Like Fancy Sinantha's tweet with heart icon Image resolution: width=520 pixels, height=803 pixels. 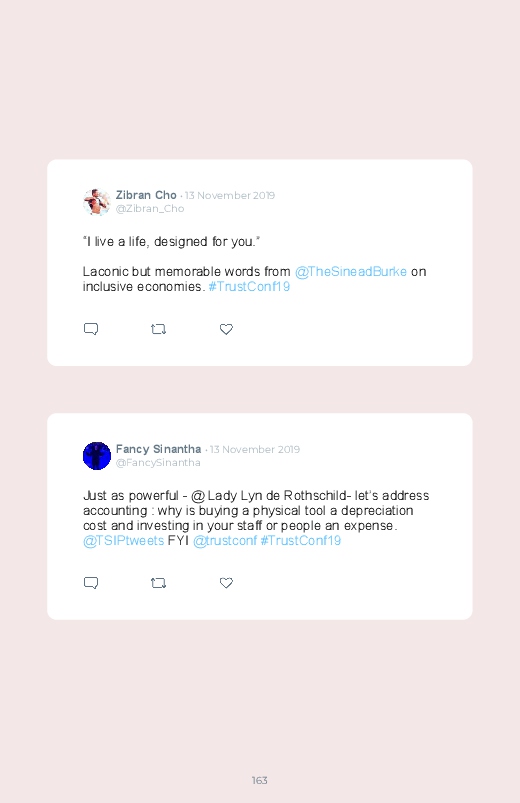pyautogui.click(x=226, y=583)
